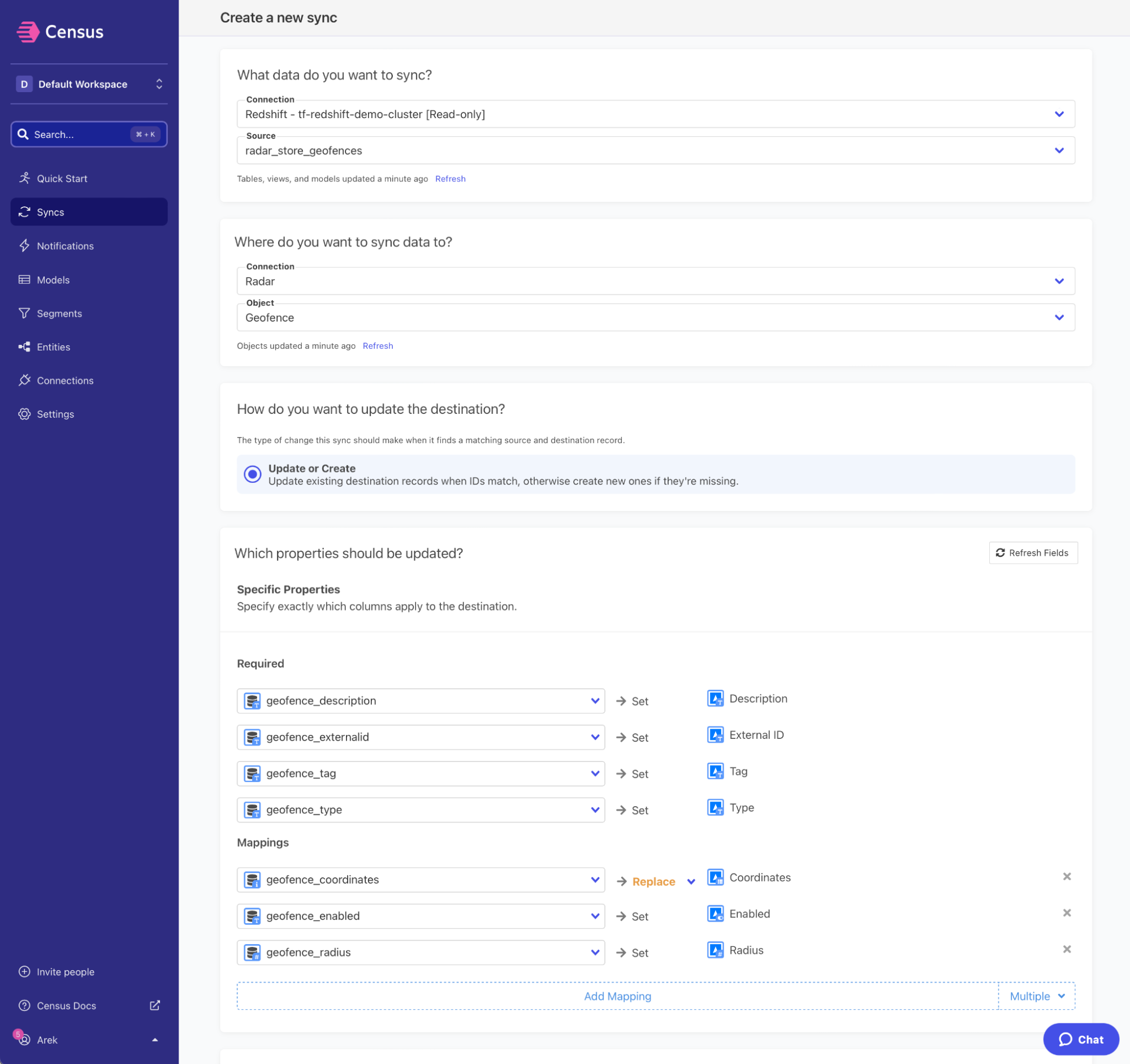Click the Refresh Fields button
1130x1064 pixels.
click(x=1032, y=552)
